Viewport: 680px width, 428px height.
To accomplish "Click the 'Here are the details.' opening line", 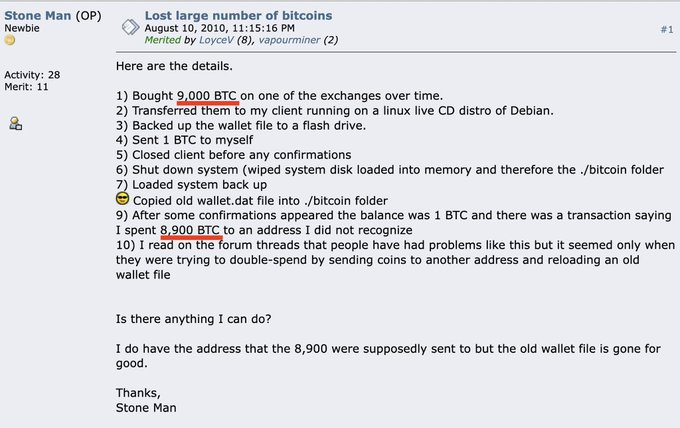I will tap(174, 66).
